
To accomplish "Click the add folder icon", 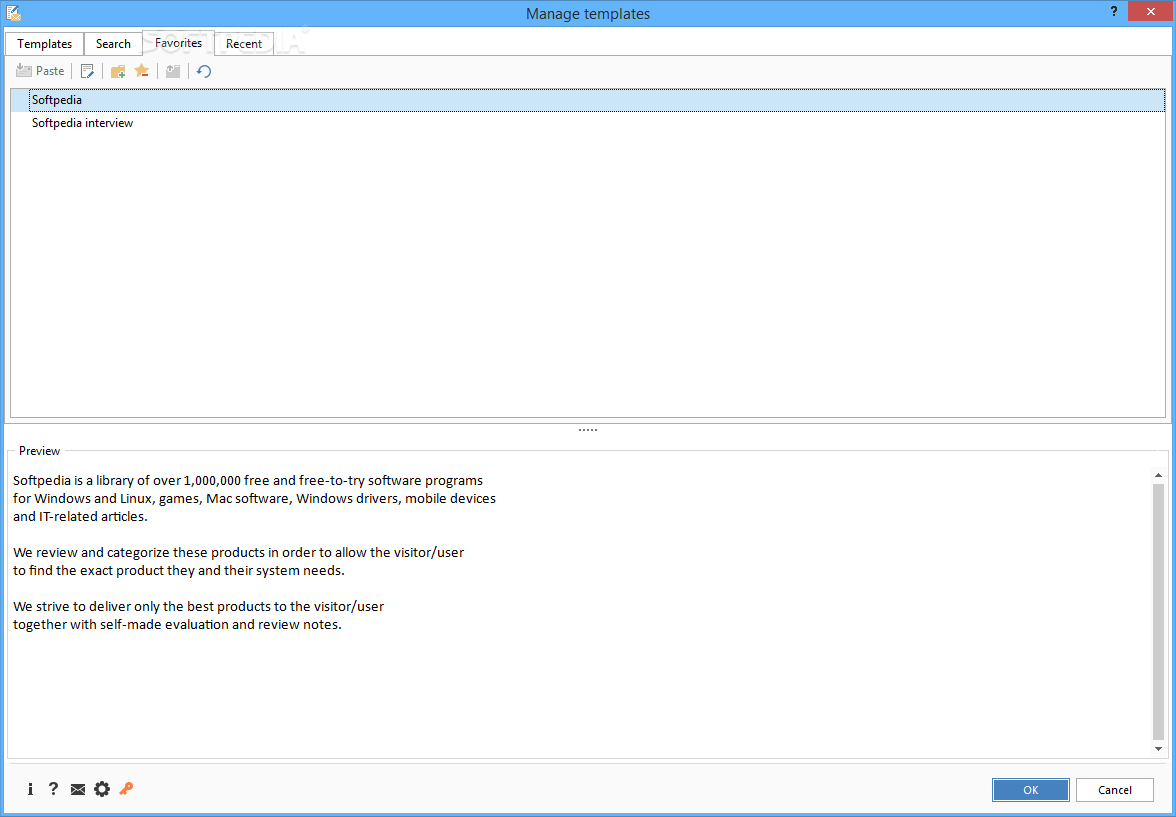I will tap(118, 71).
